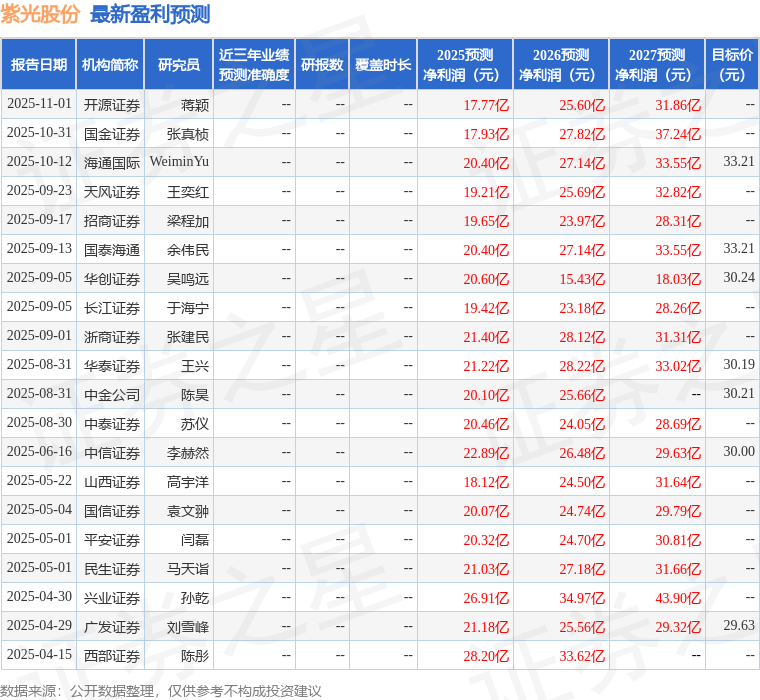The width and height of the screenshot is (760, 700).
Task: Click the 2026预测净利润 column header
Action: [561, 65]
